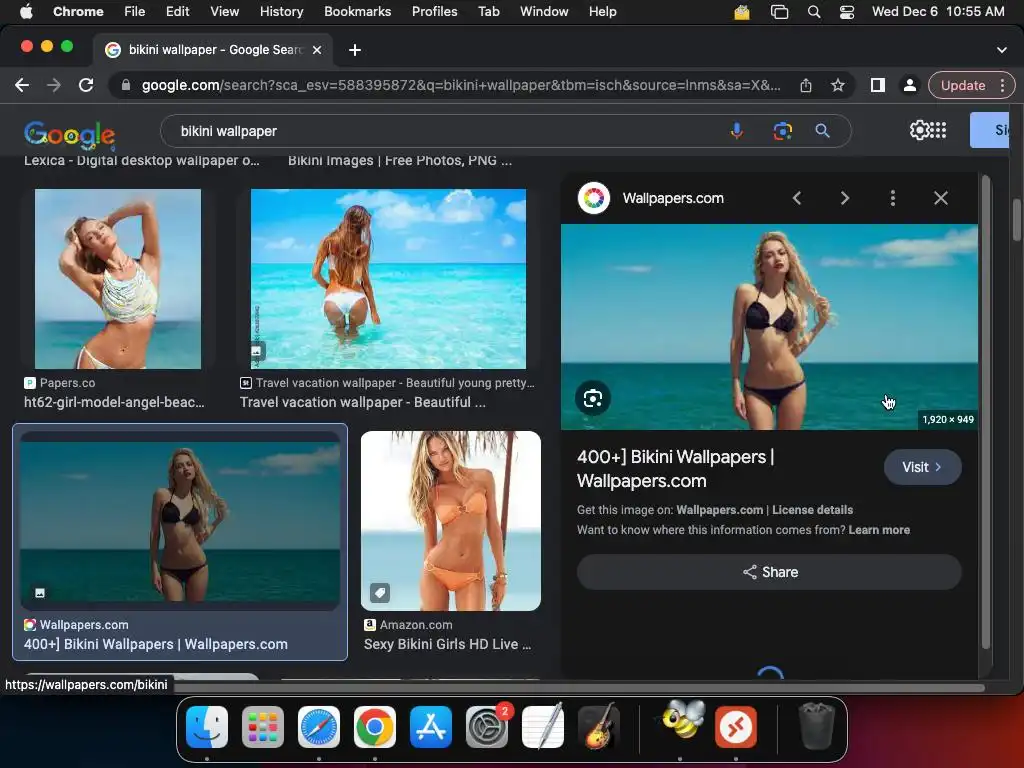The width and height of the screenshot is (1024, 768).
Task: Open Finder from the Dock
Action: pyautogui.click(x=207, y=727)
